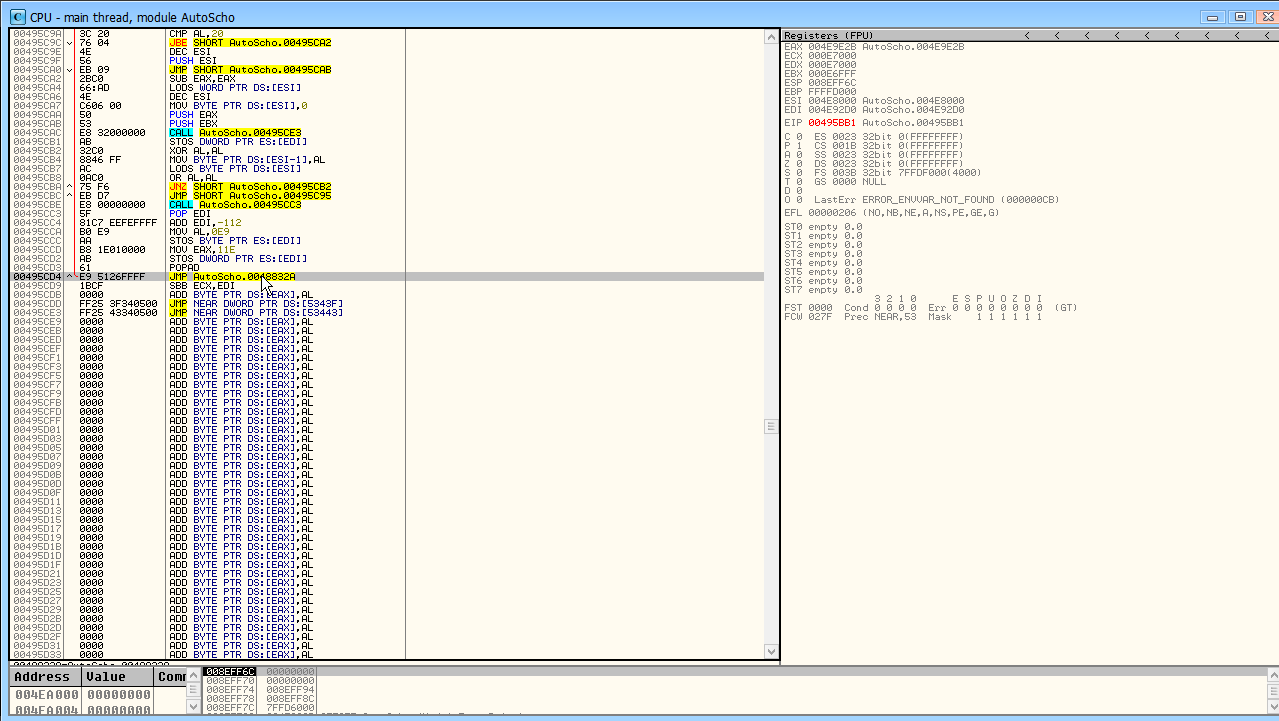The height and width of the screenshot is (721, 1279).
Task: Click the Z flag row in registers
Action: (876, 163)
